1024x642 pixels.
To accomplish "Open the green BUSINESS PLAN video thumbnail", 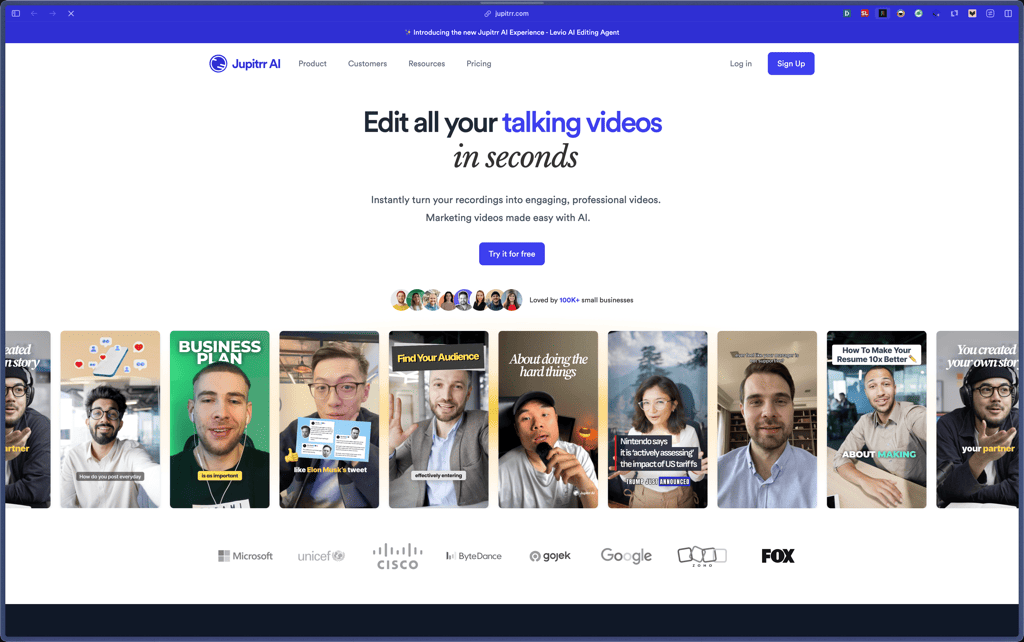I will pos(219,419).
